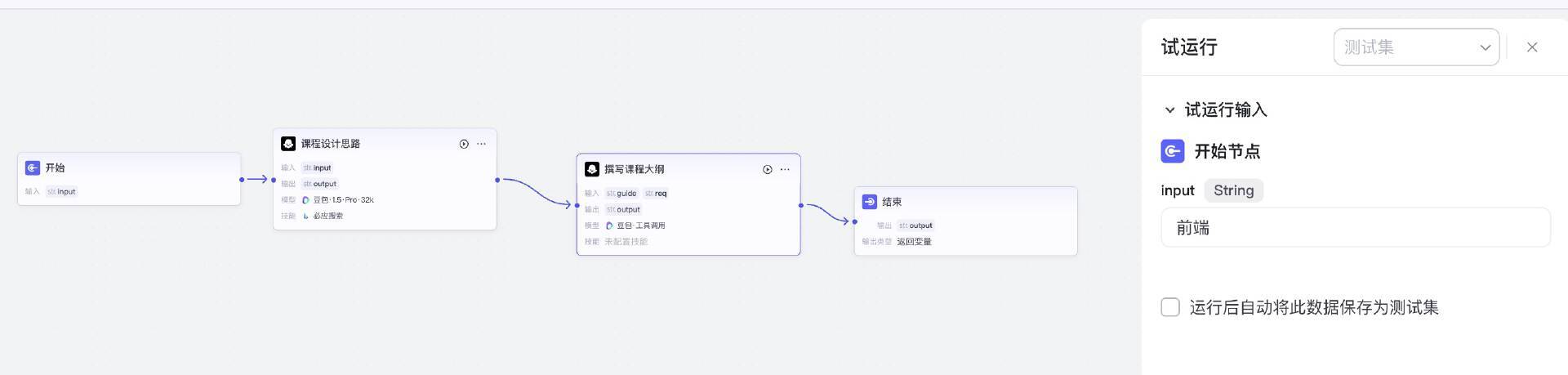Click the 开始节点 icon in test-run panel
This screenshot has height=375, width=1568.
point(1173,151)
